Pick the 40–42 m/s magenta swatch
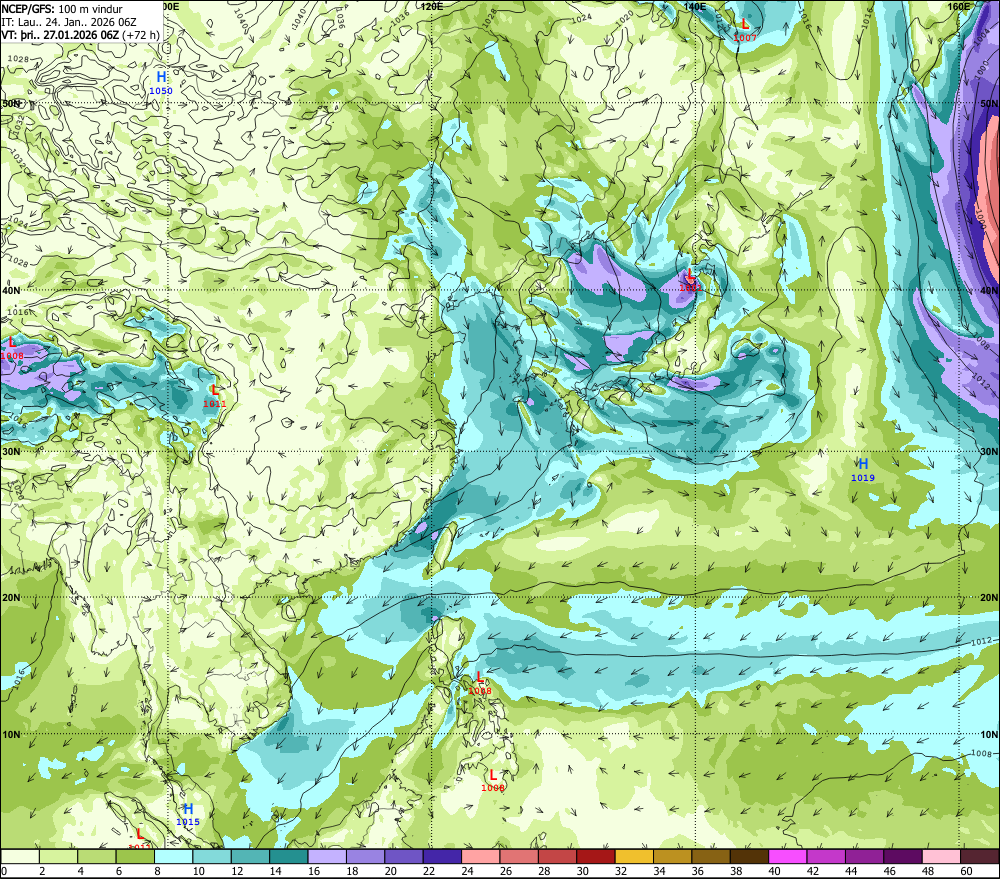 coord(788,856)
